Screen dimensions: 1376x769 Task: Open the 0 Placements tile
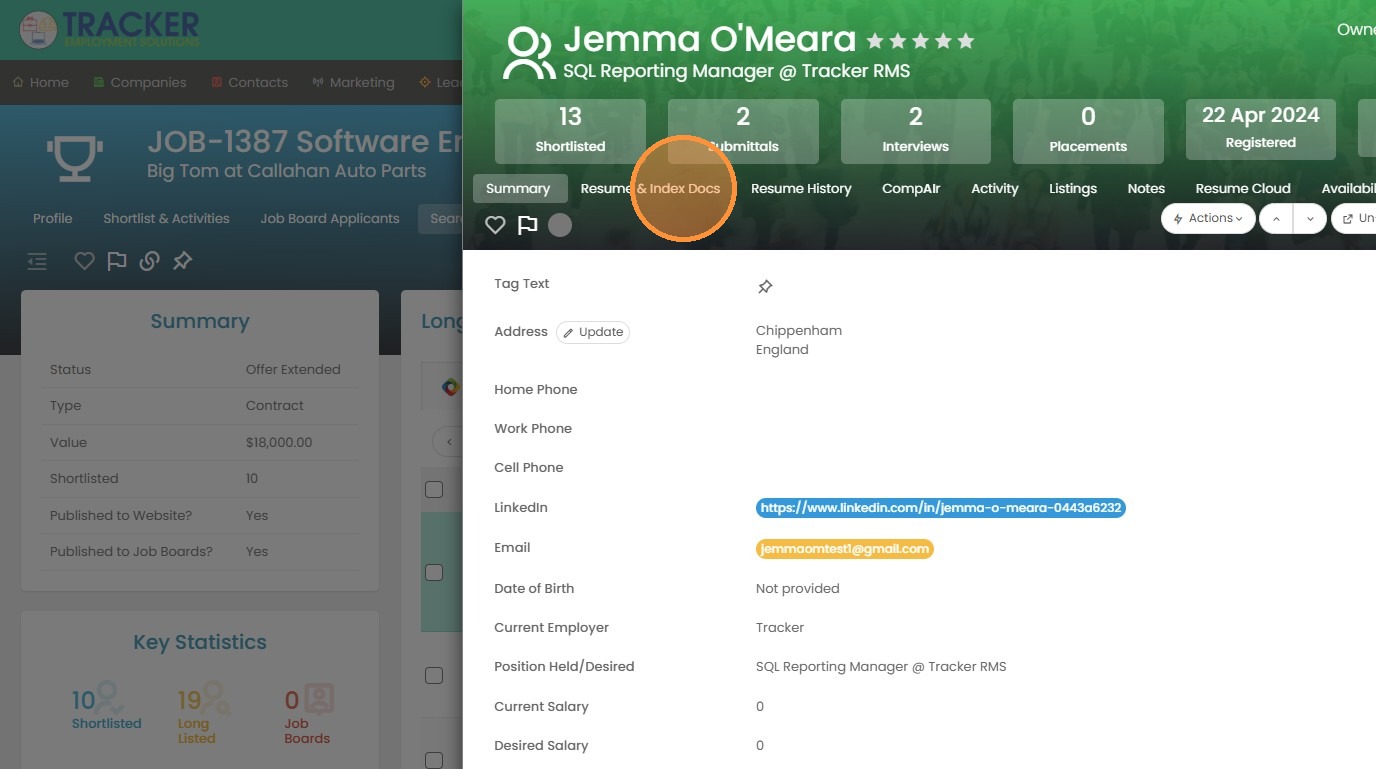click(x=1088, y=131)
